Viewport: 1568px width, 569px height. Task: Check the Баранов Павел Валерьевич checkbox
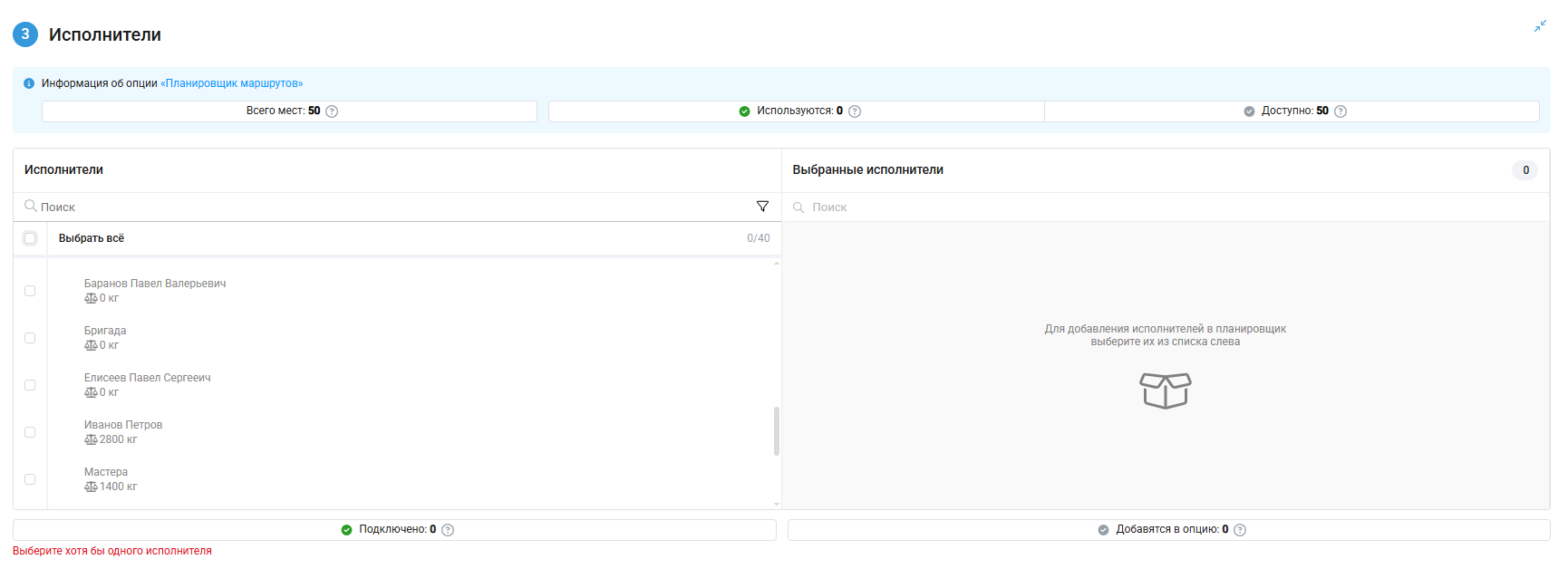coord(30,291)
